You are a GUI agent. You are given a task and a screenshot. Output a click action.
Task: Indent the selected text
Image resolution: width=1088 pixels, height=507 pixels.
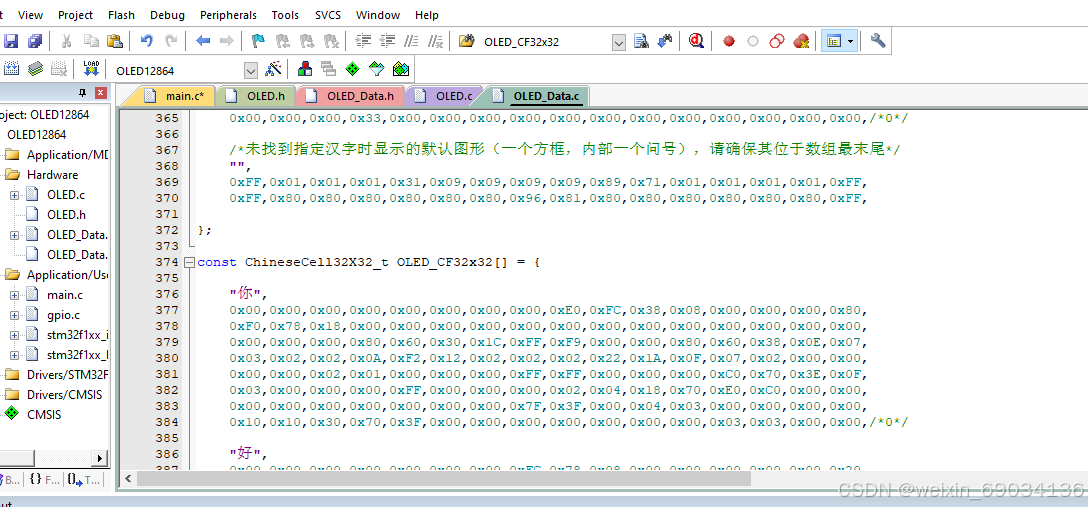point(363,42)
